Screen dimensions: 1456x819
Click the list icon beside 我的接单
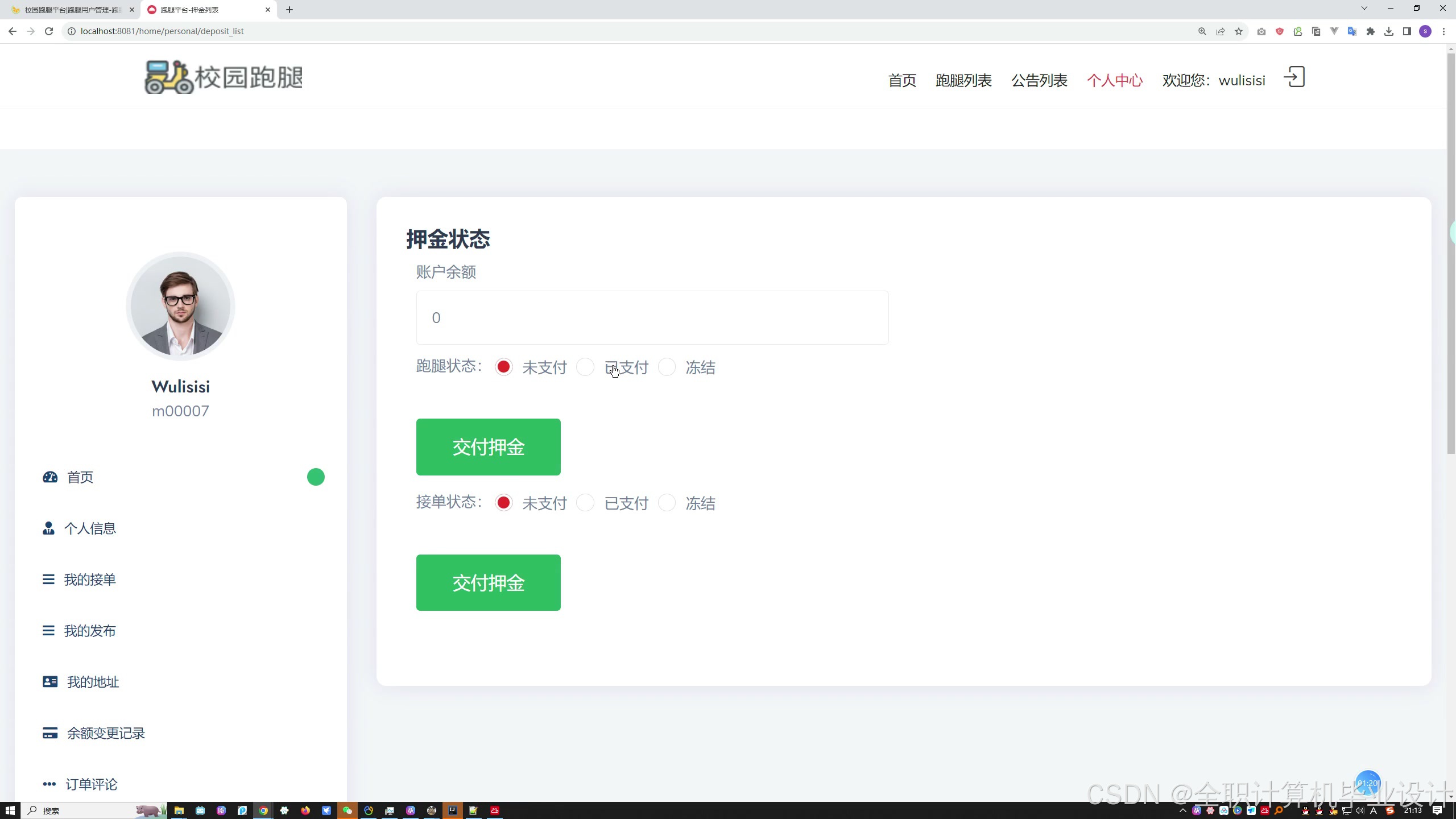(x=48, y=580)
